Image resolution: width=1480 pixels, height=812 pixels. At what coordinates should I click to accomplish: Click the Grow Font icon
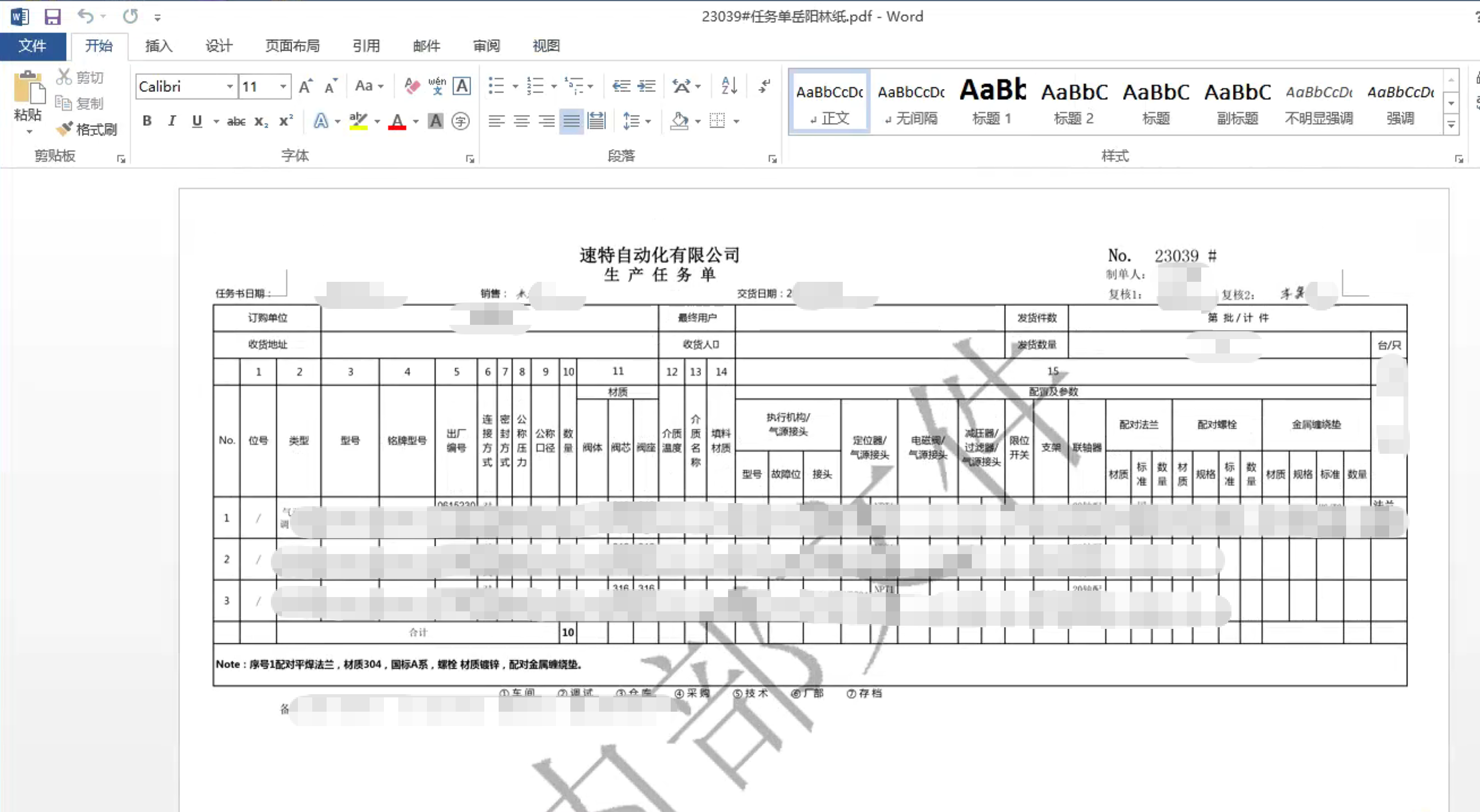tap(305, 86)
